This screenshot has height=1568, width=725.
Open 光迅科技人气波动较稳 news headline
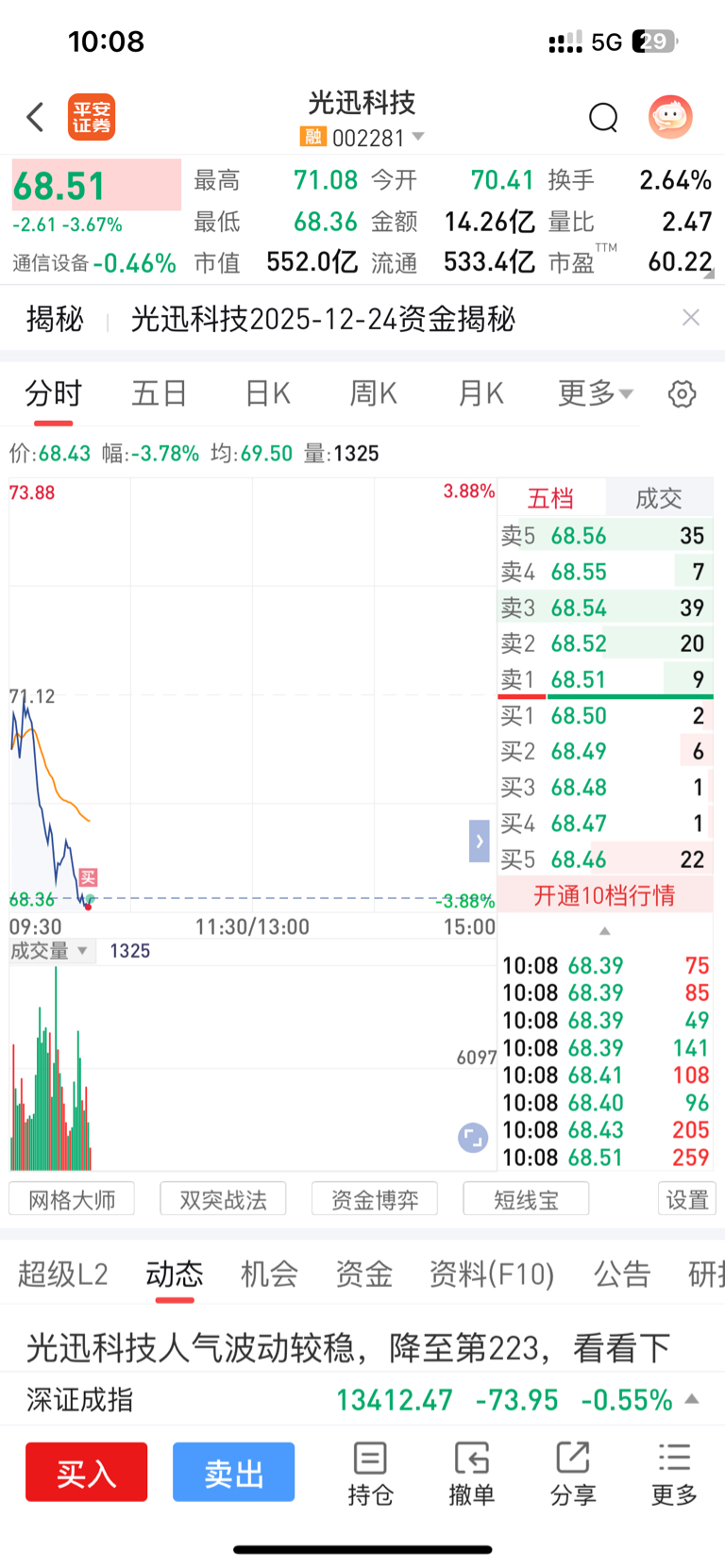pos(348,1347)
